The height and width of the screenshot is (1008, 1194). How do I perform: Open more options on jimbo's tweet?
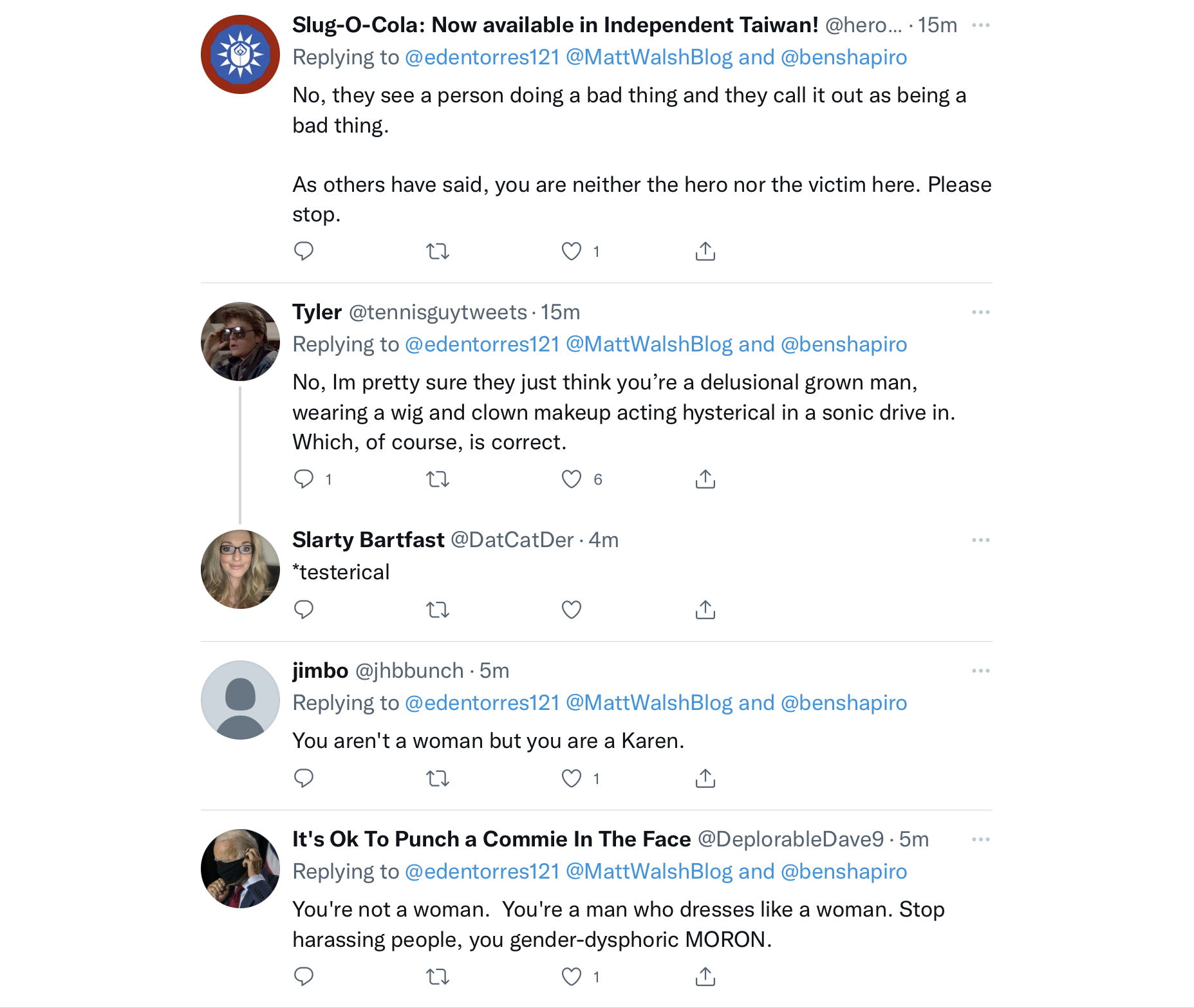click(980, 671)
